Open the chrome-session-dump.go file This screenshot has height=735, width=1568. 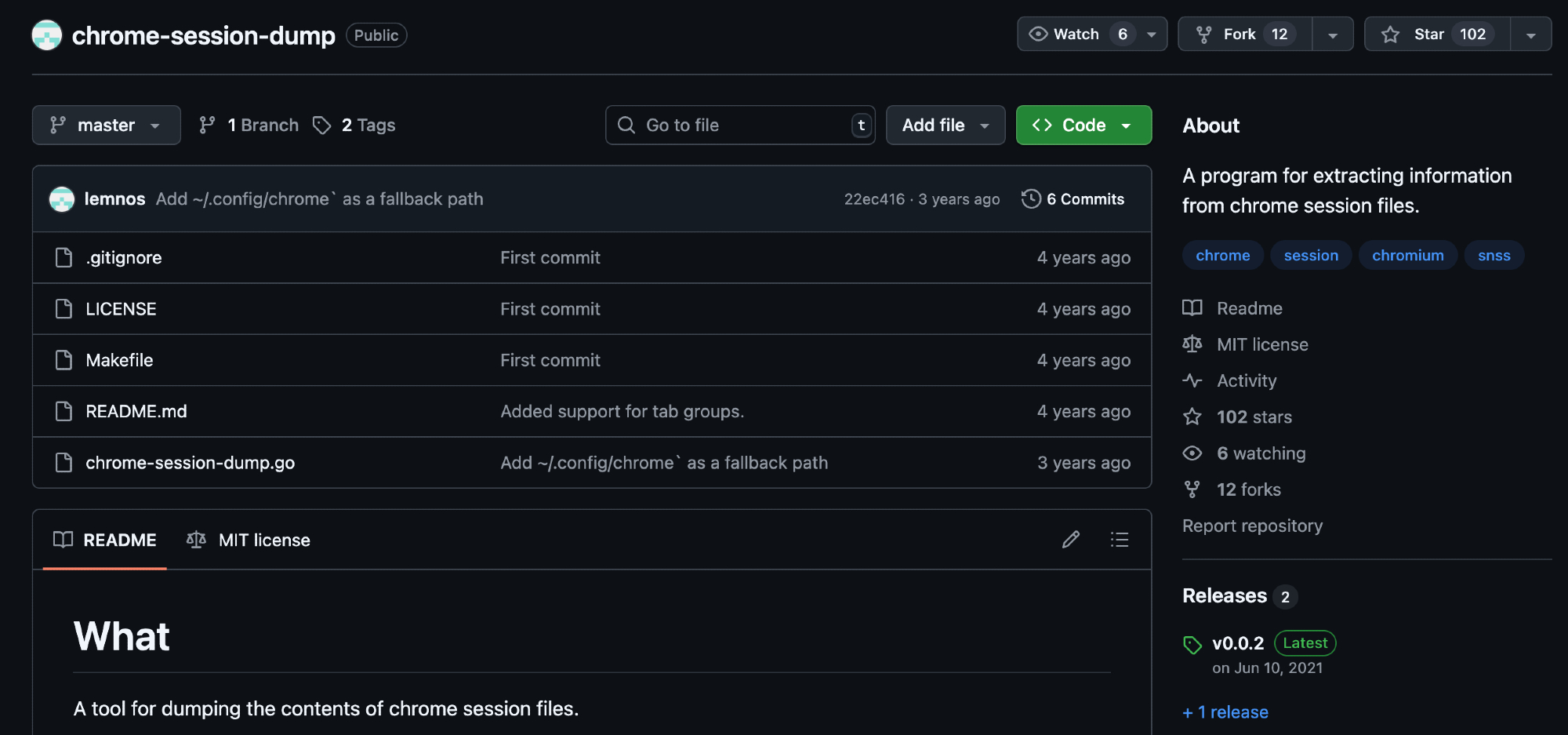pos(190,463)
